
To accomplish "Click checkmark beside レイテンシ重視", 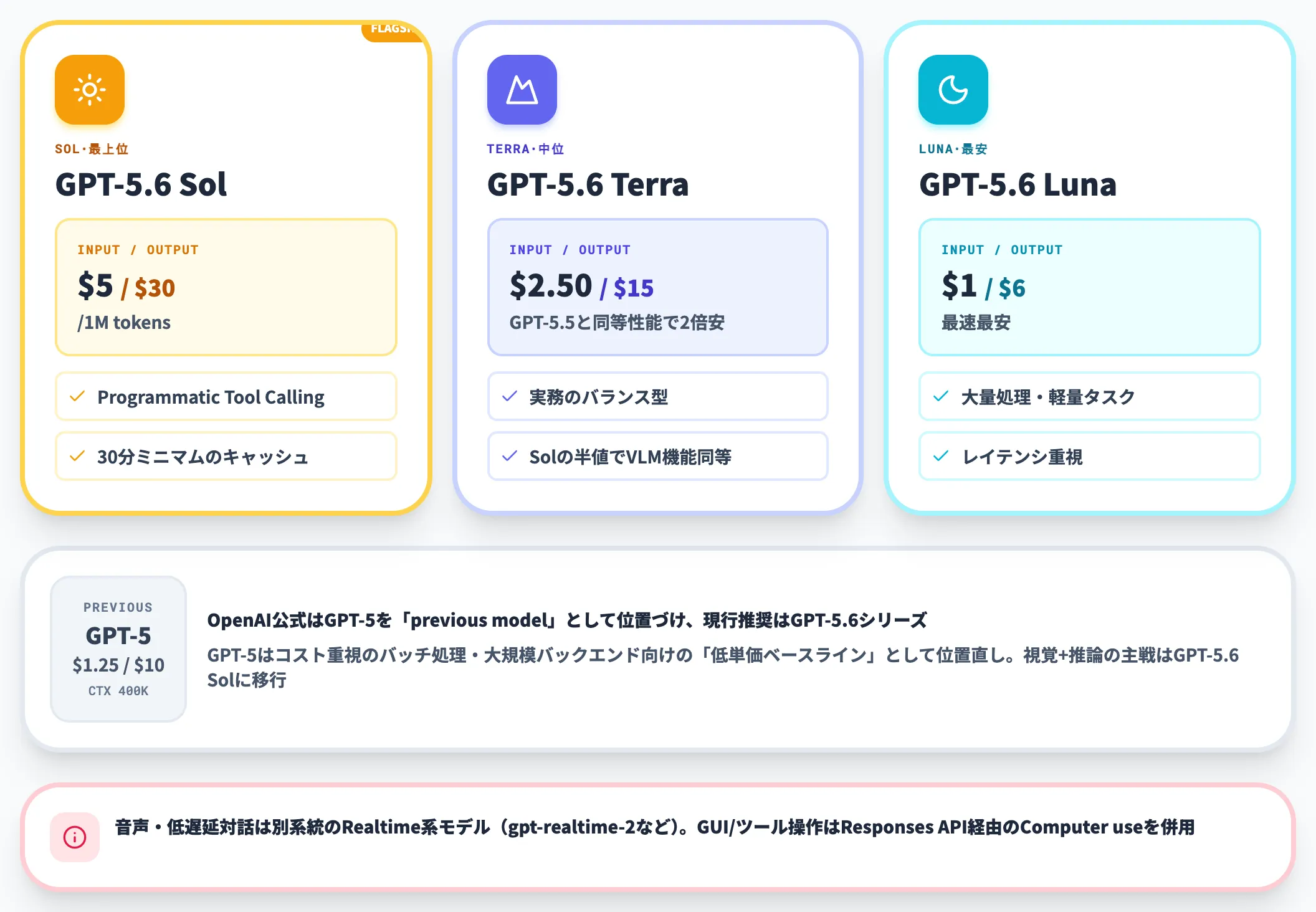I will tap(941, 456).
